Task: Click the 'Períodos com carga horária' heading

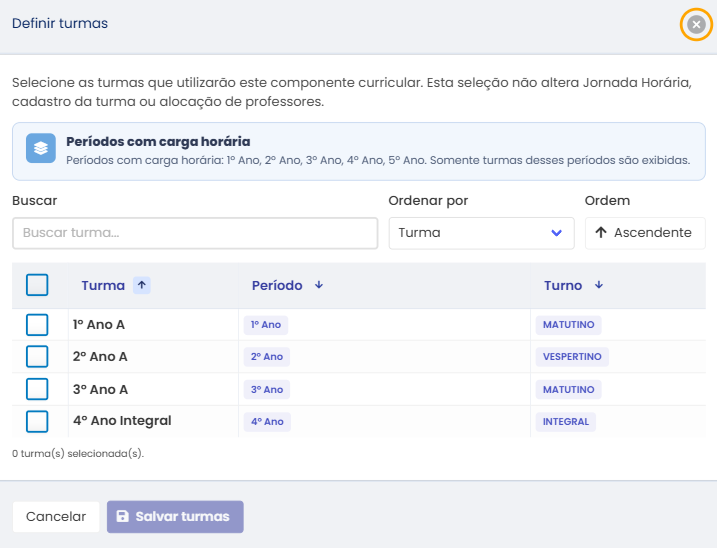Action: click(158, 142)
